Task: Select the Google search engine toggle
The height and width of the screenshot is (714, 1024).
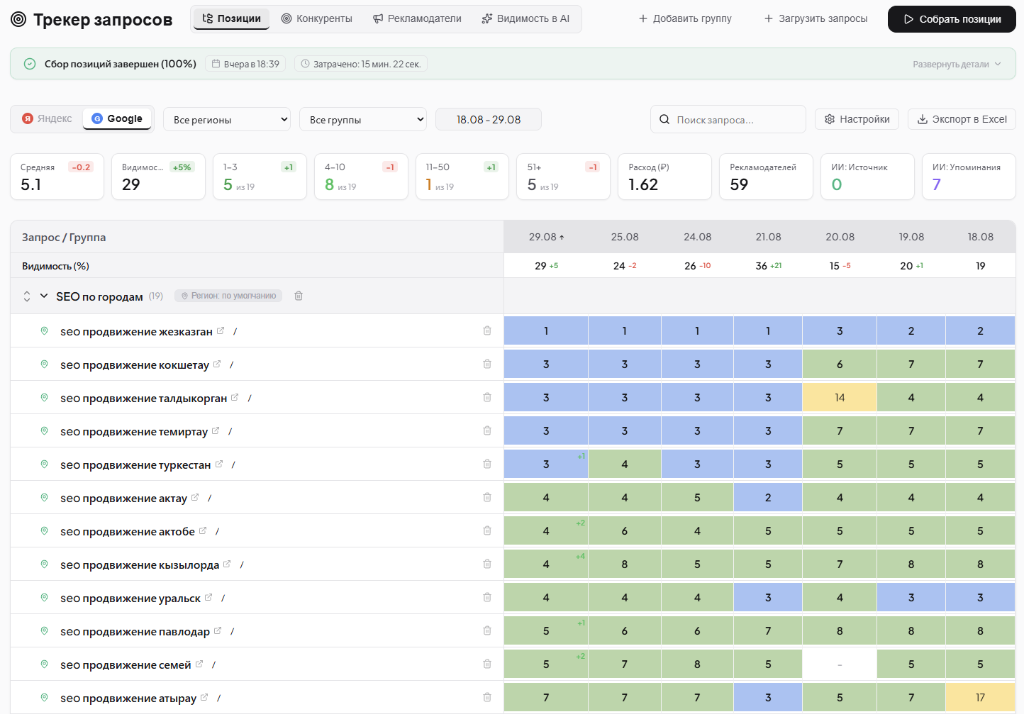Action: point(118,118)
